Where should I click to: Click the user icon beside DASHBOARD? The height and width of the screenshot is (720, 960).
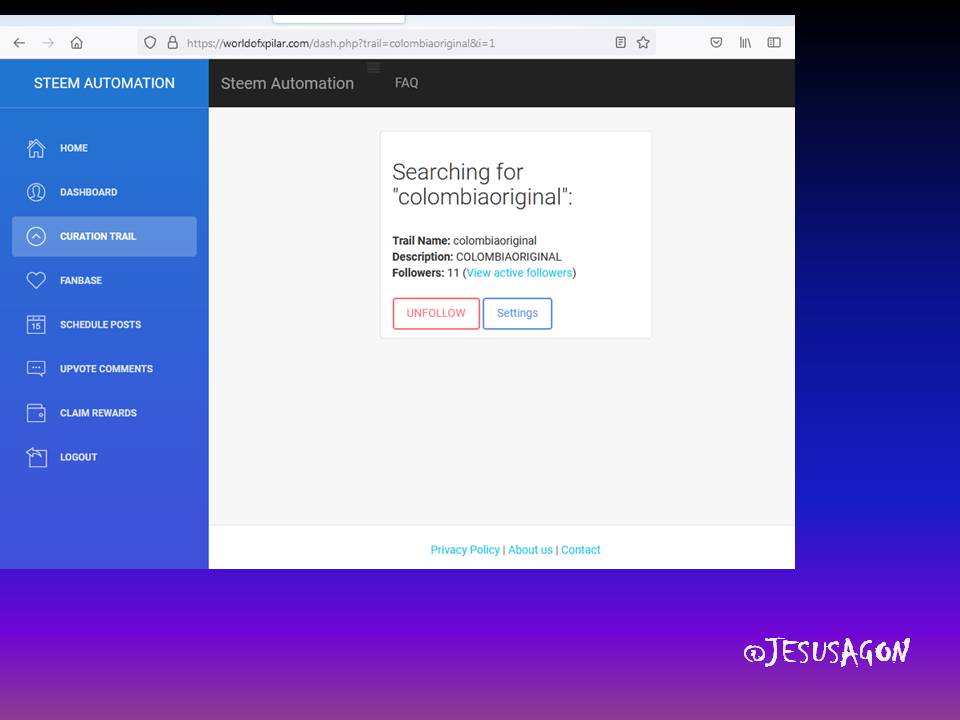point(36,192)
